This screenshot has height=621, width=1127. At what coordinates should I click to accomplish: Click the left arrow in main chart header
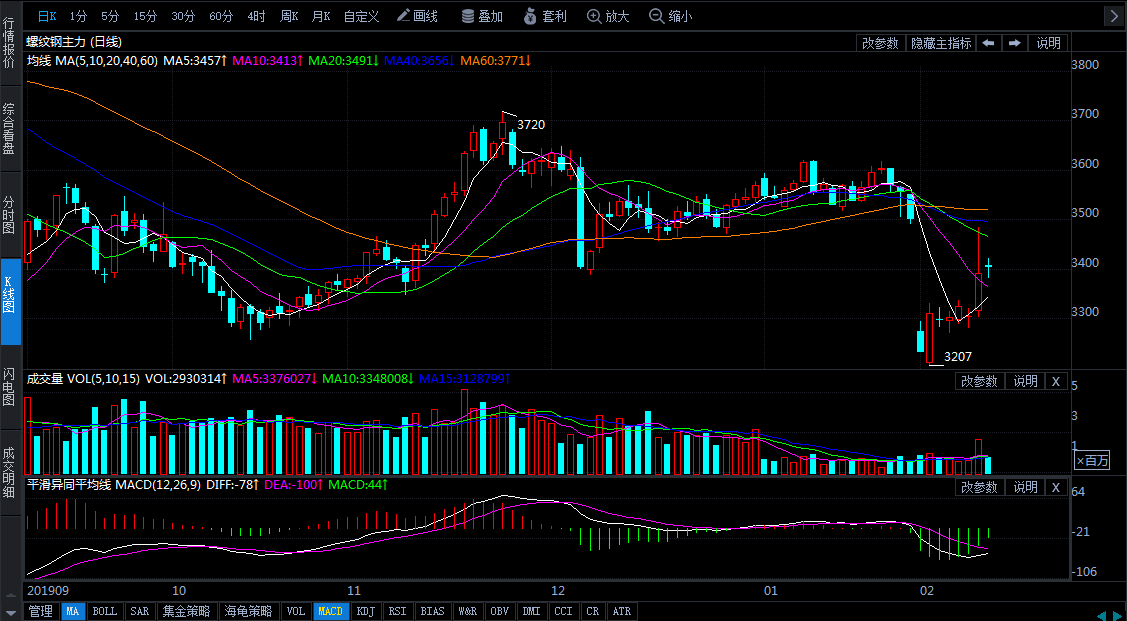coord(987,43)
